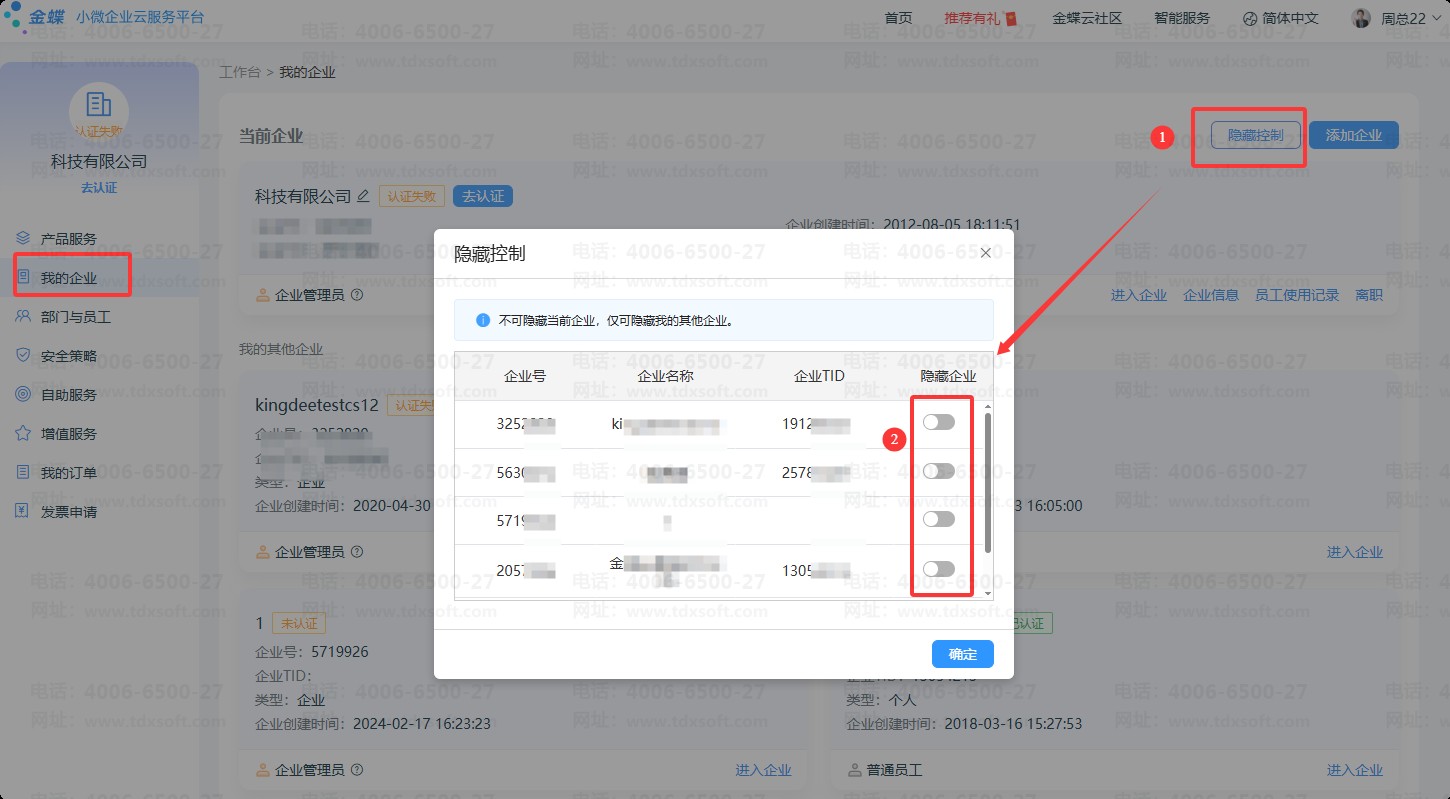Click the edit pencil next to 科技有限公司
The image size is (1450, 799).
point(363,196)
